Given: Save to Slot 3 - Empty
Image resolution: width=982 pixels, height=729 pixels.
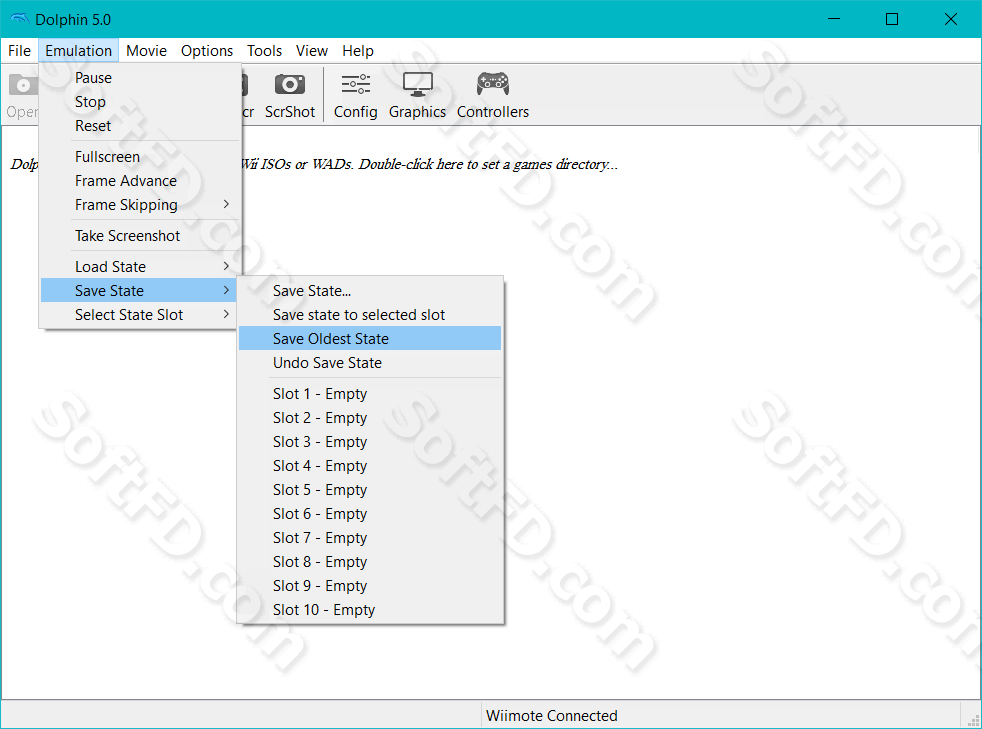Looking at the screenshot, I should click(x=370, y=442).
